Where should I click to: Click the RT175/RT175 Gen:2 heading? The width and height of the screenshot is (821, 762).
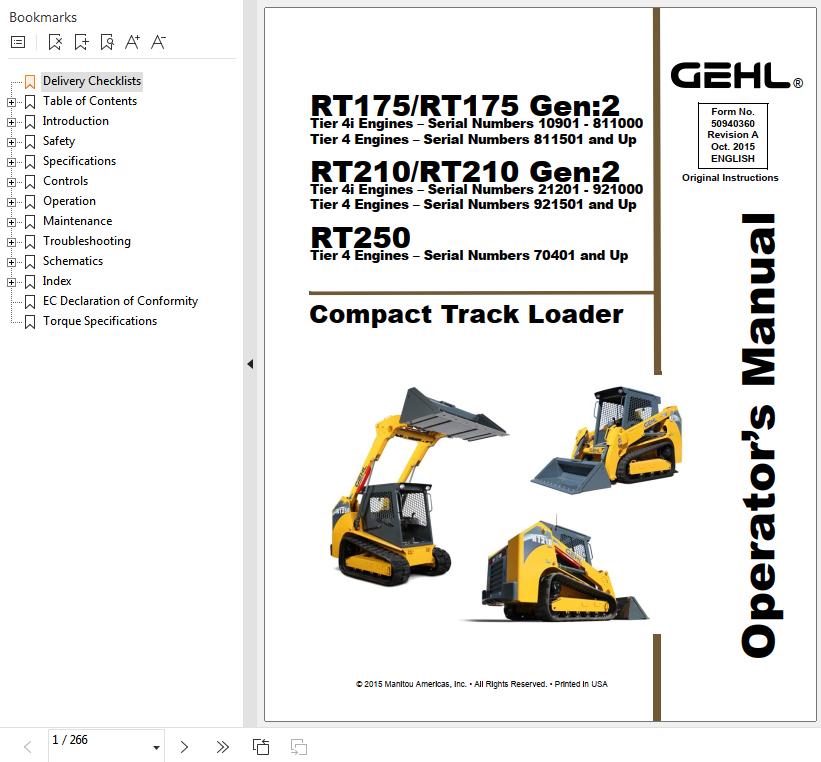(465, 105)
